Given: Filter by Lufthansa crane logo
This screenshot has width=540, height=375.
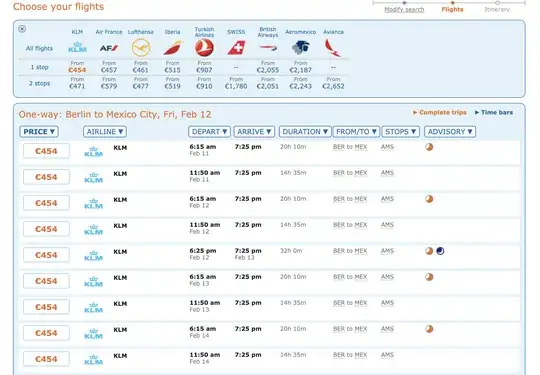Looking at the screenshot, I should pyautogui.click(x=141, y=48).
